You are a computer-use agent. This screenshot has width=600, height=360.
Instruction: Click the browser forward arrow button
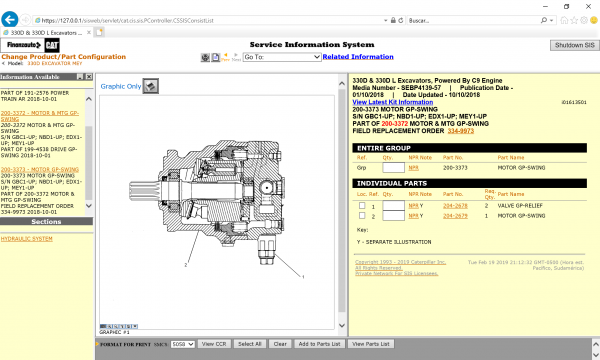click(25, 20)
